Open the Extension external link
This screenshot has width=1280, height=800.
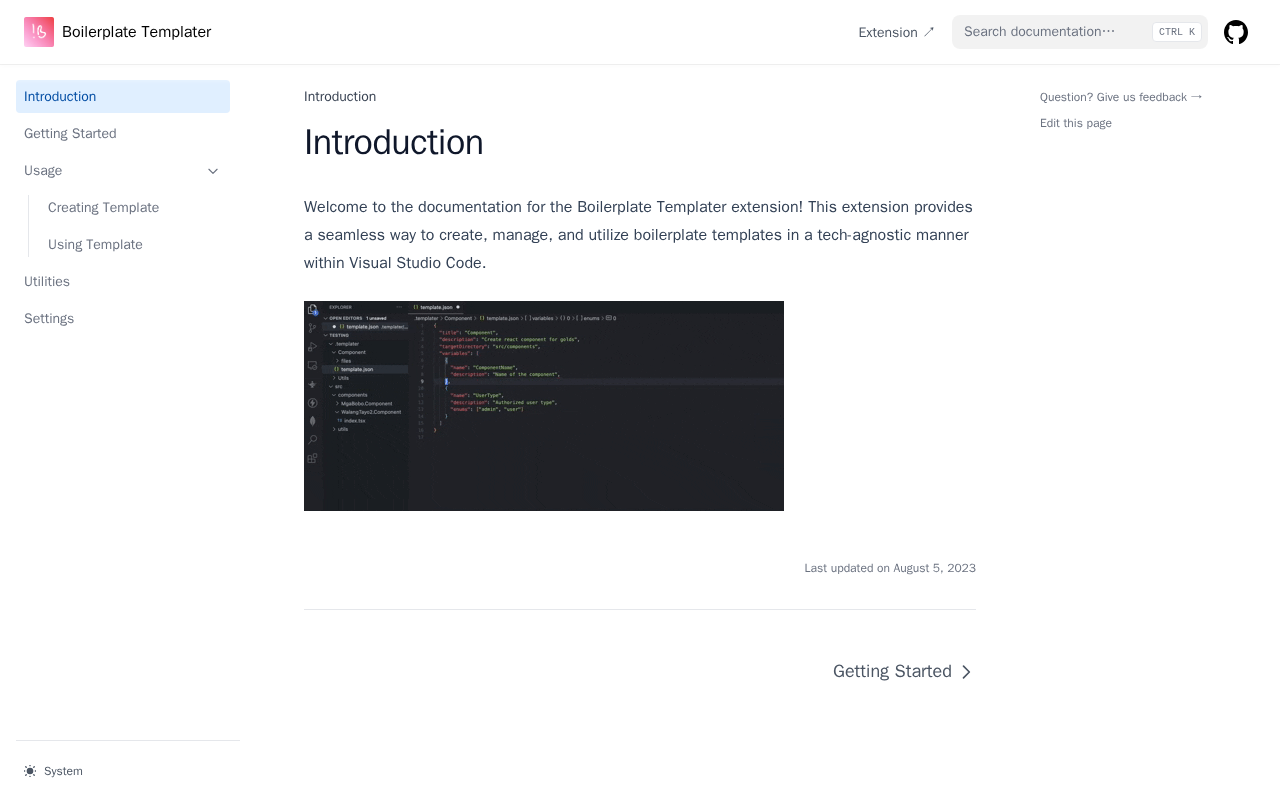coord(896,32)
